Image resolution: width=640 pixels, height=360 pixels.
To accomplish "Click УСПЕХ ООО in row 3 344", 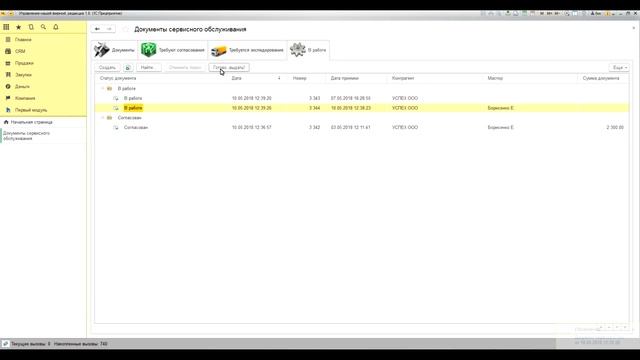I will pyautogui.click(x=405, y=108).
